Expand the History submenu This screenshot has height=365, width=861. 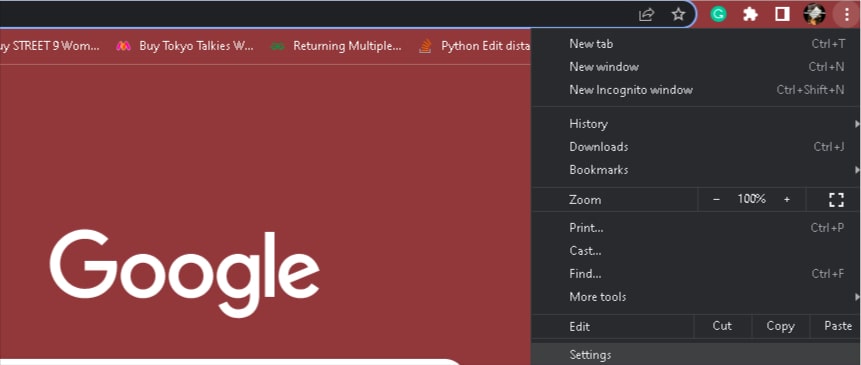coord(696,124)
